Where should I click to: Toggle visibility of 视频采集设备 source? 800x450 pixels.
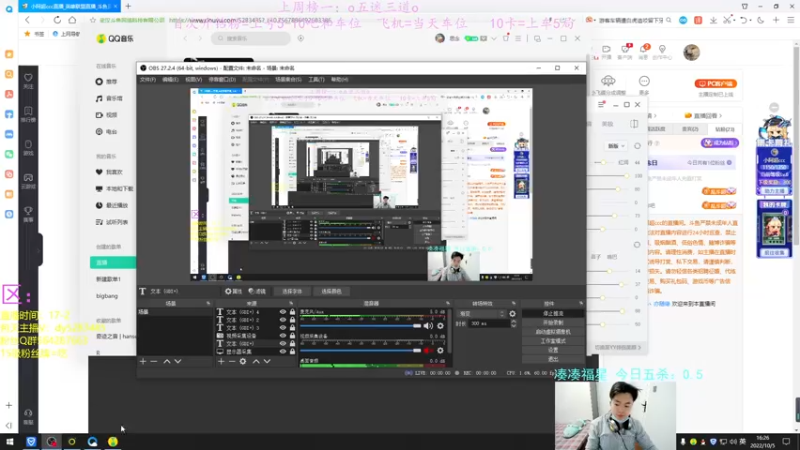[x=283, y=336]
